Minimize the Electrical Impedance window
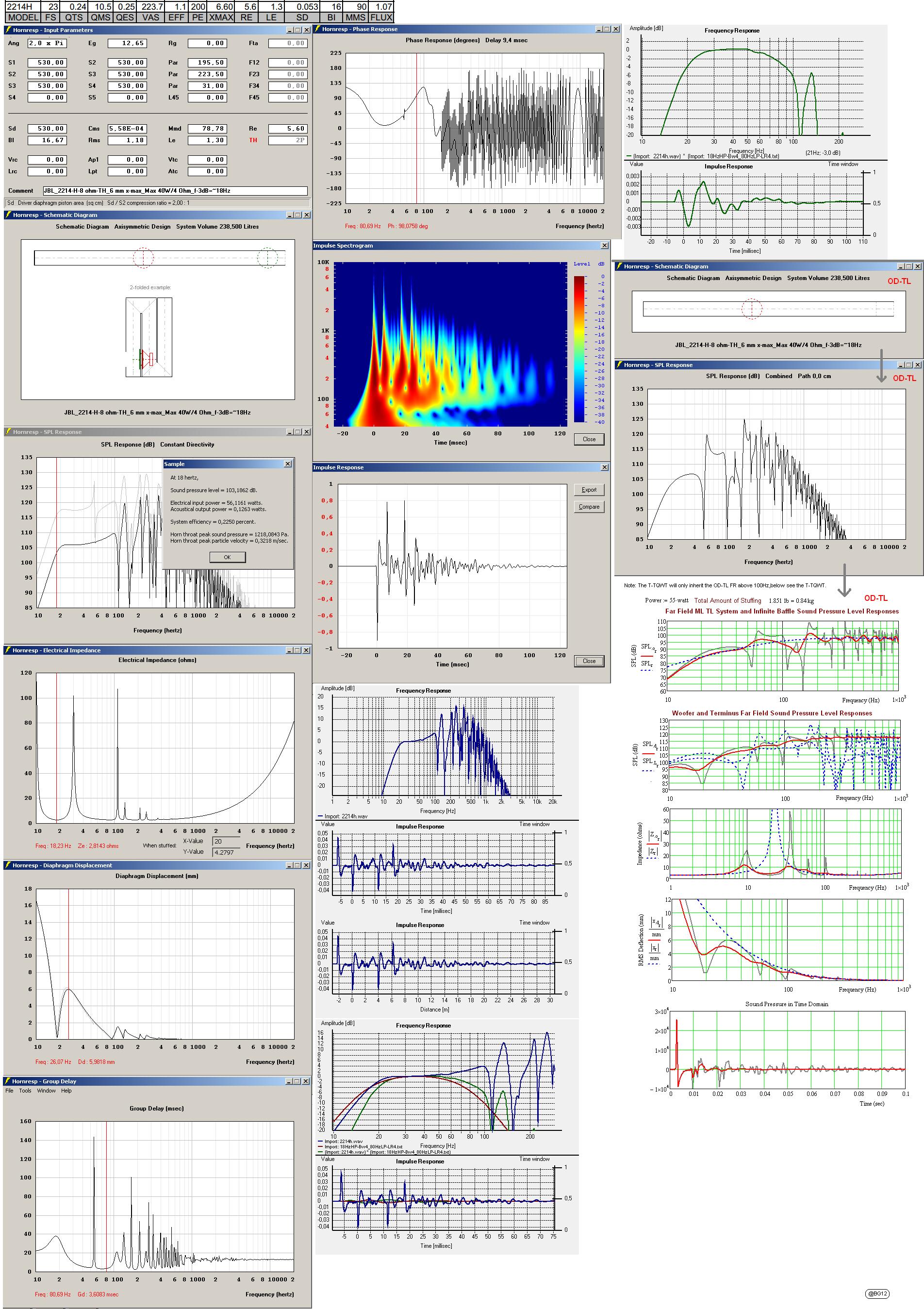The image size is (924, 1309). pyautogui.click(x=290, y=650)
